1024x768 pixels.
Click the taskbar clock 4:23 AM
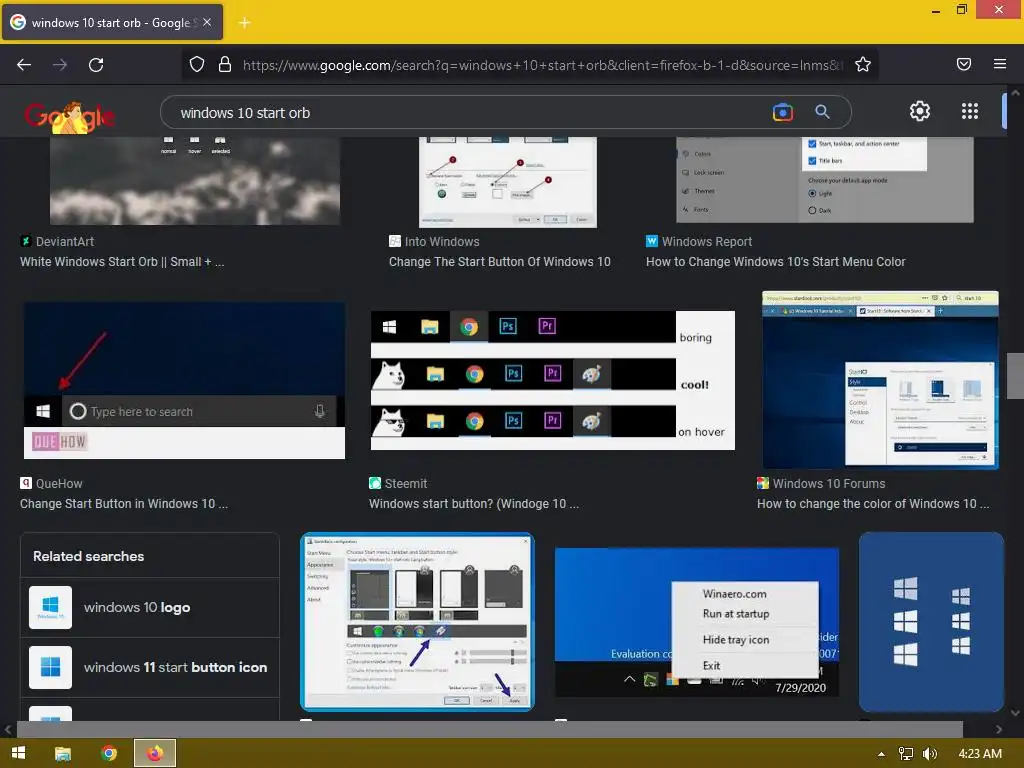tap(980, 754)
